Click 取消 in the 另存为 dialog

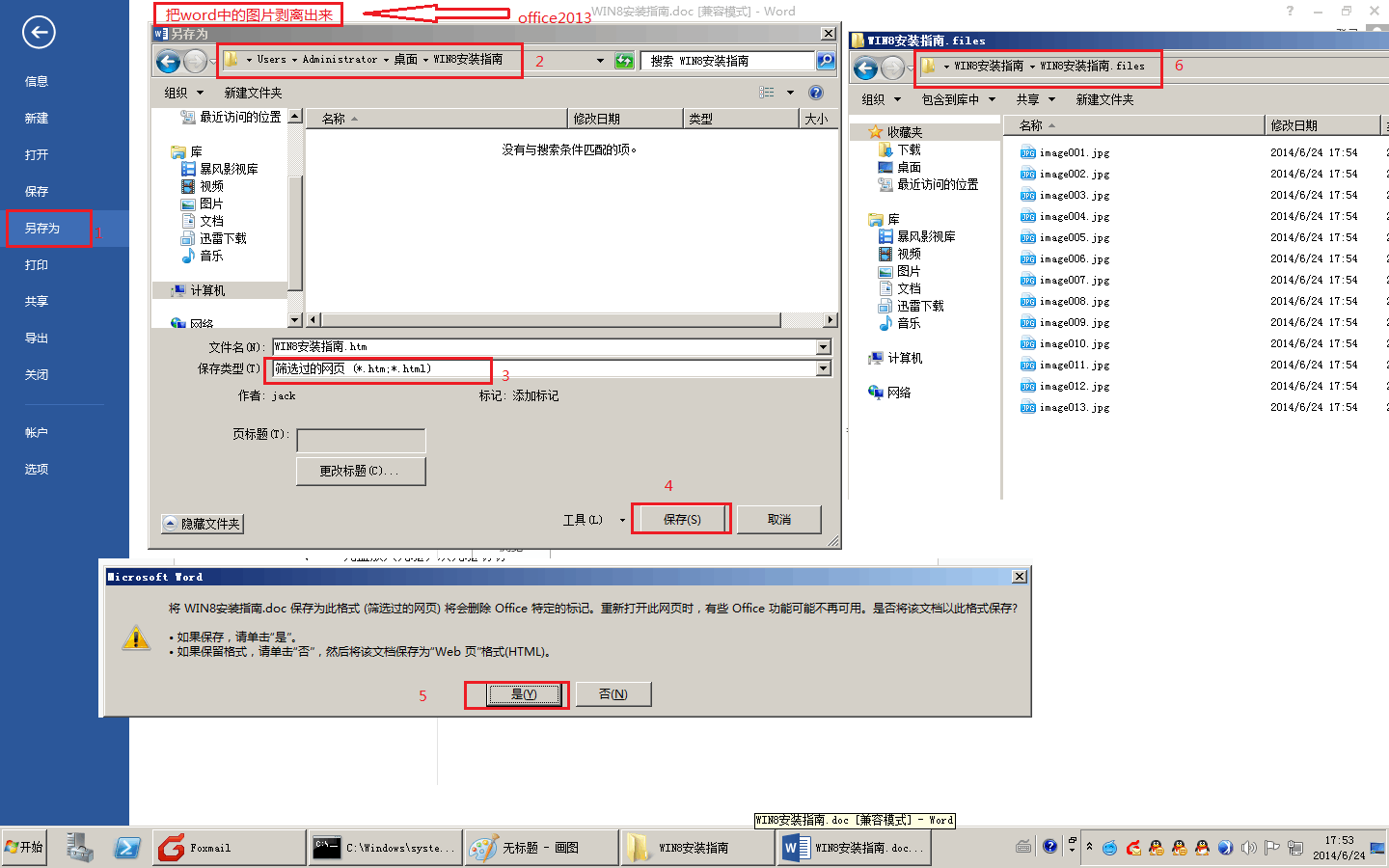click(x=779, y=520)
